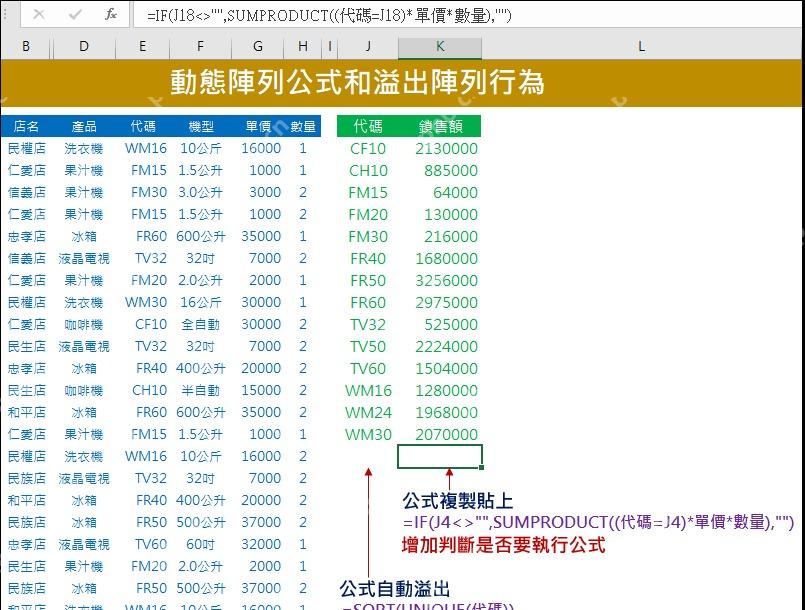
Task: Select code WM24 in the green table
Action: pyautogui.click(x=368, y=413)
